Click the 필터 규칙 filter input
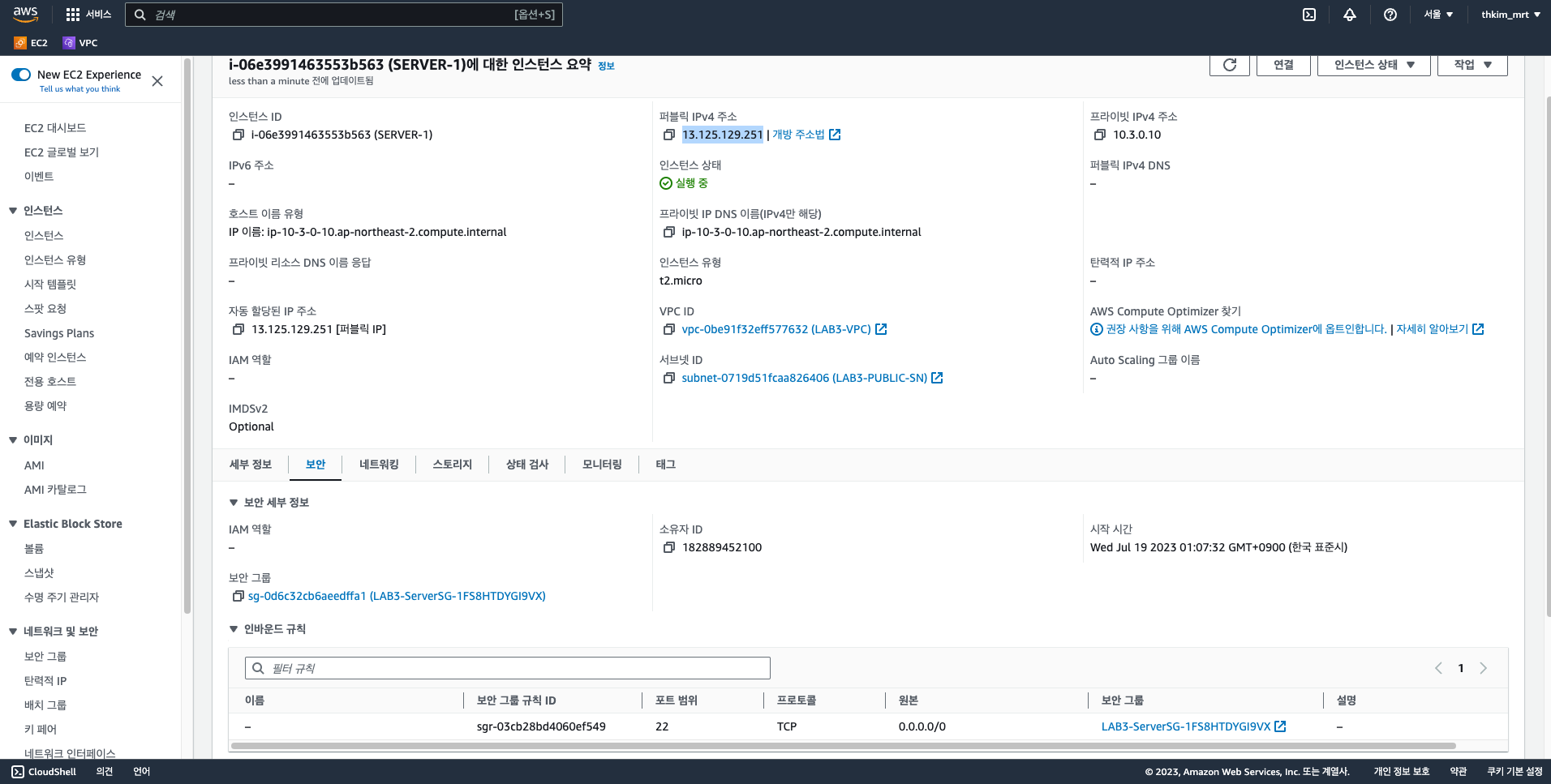Screen dimensions: 1551x784 coord(508,668)
